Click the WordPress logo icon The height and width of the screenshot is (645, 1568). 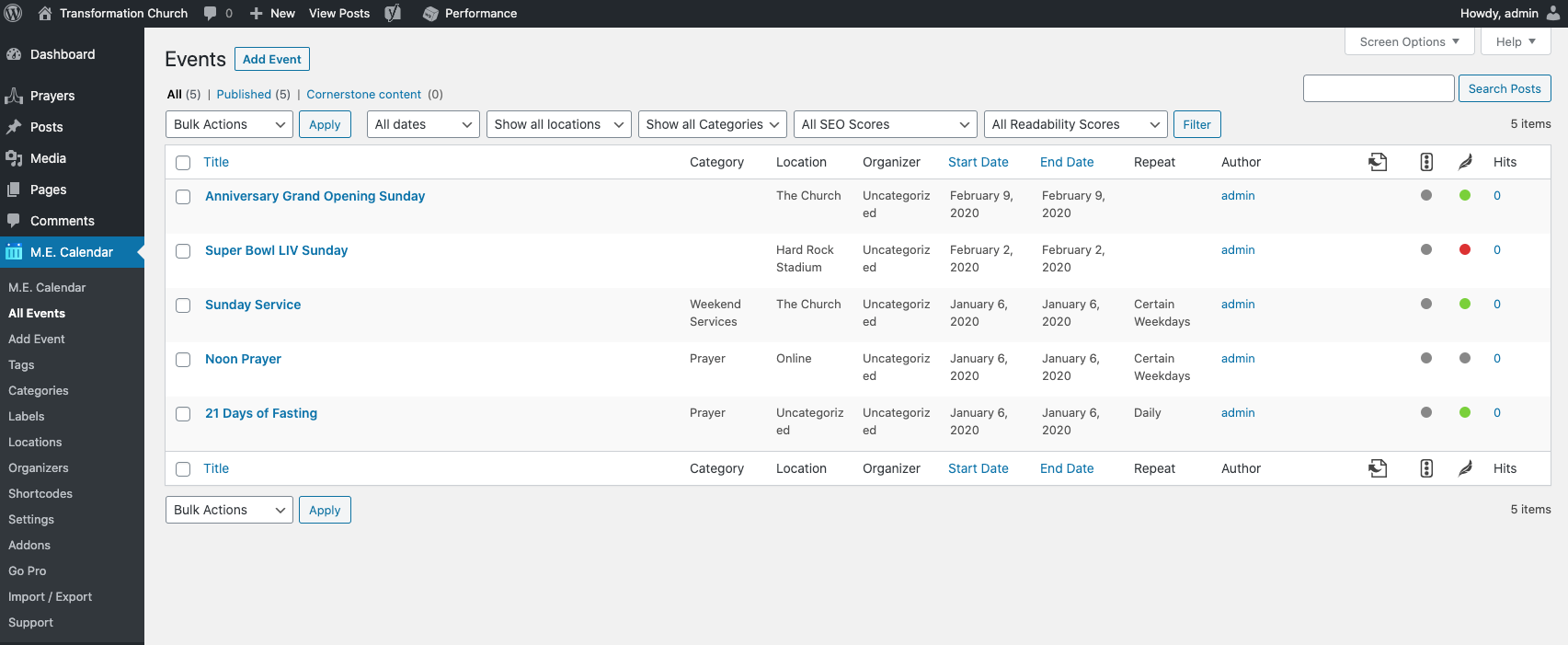coord(13,13)
